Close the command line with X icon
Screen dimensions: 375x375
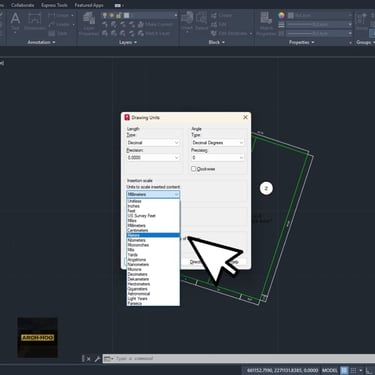88,359
